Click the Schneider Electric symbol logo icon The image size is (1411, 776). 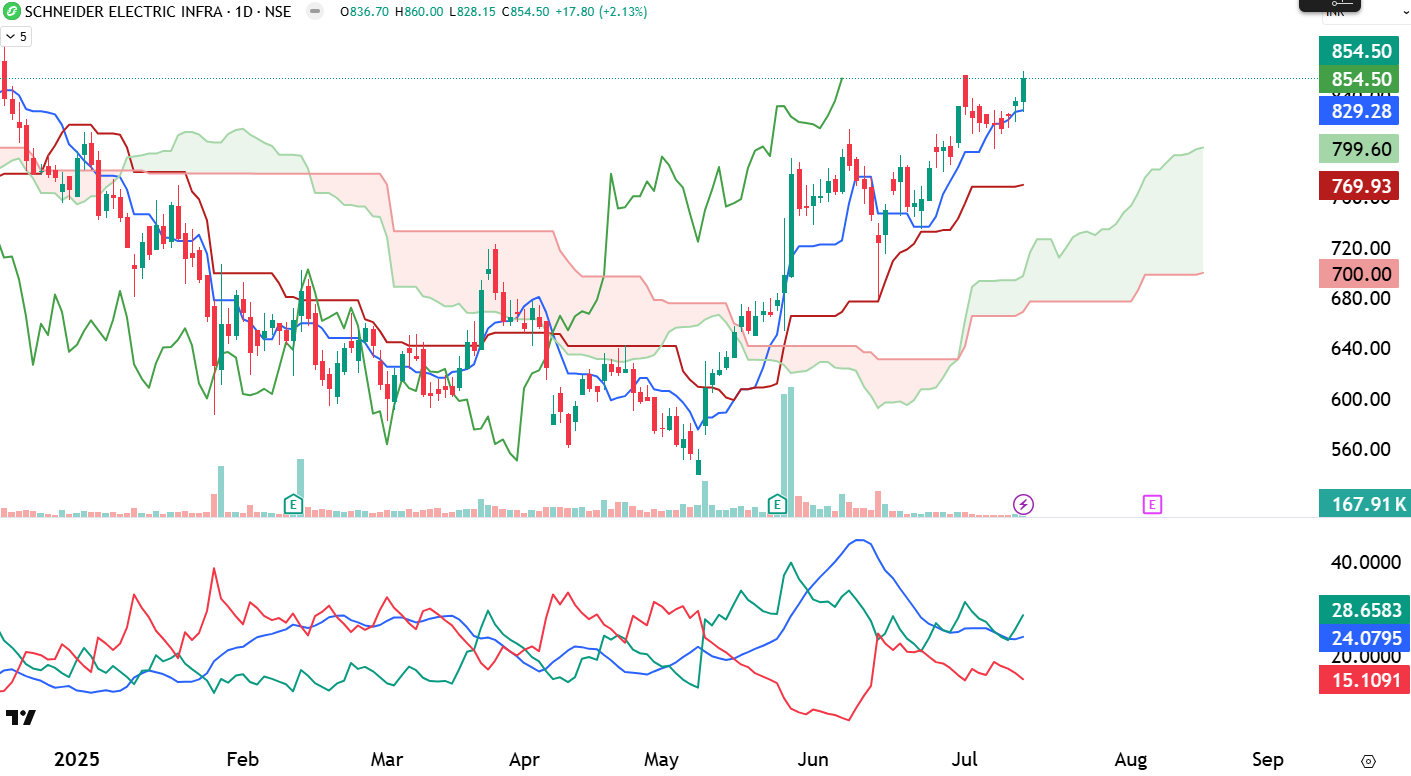click(11, 12)
